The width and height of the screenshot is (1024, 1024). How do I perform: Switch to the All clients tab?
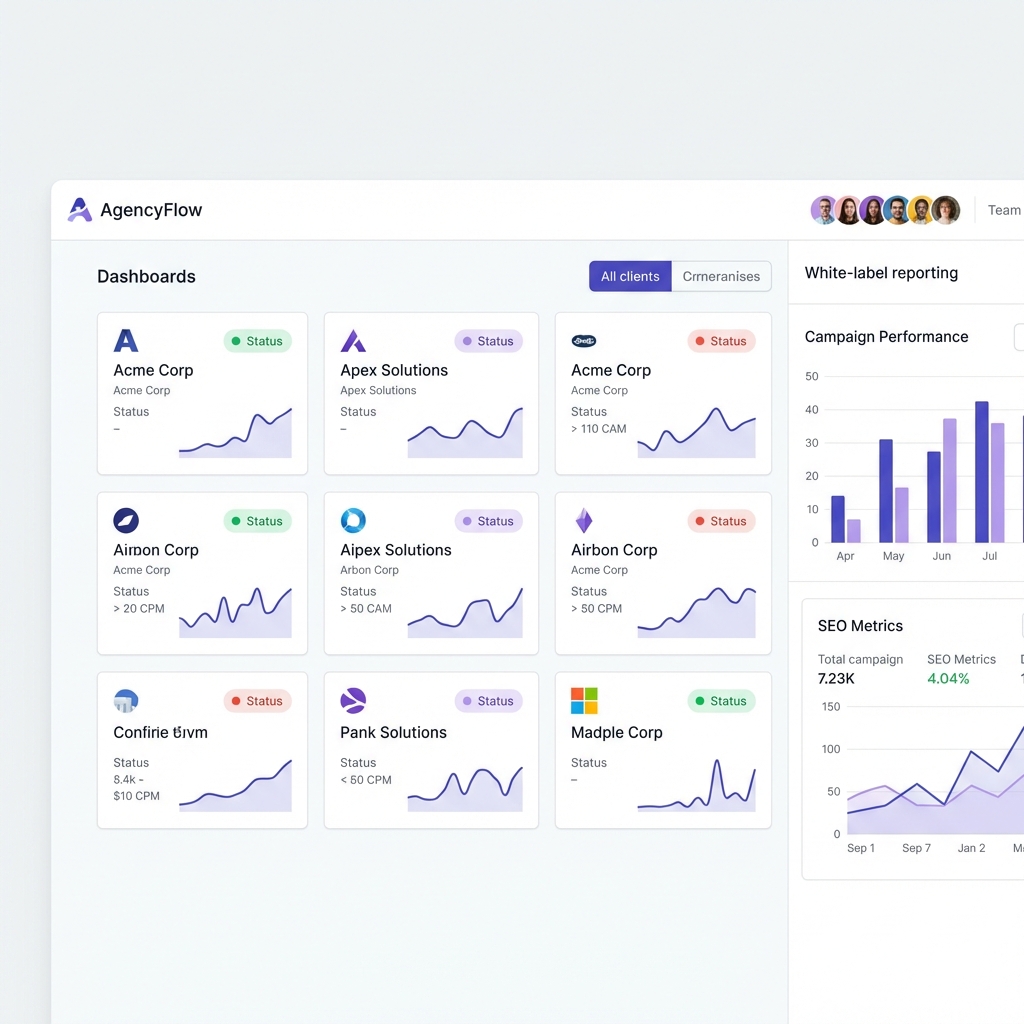(630, 276)
